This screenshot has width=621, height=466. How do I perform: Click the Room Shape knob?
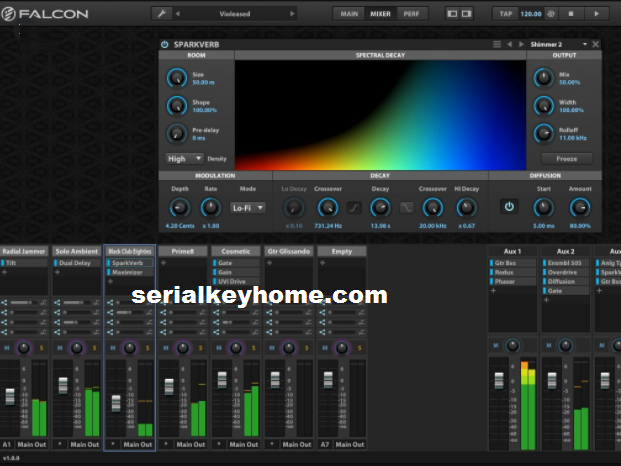click(177, 106)
